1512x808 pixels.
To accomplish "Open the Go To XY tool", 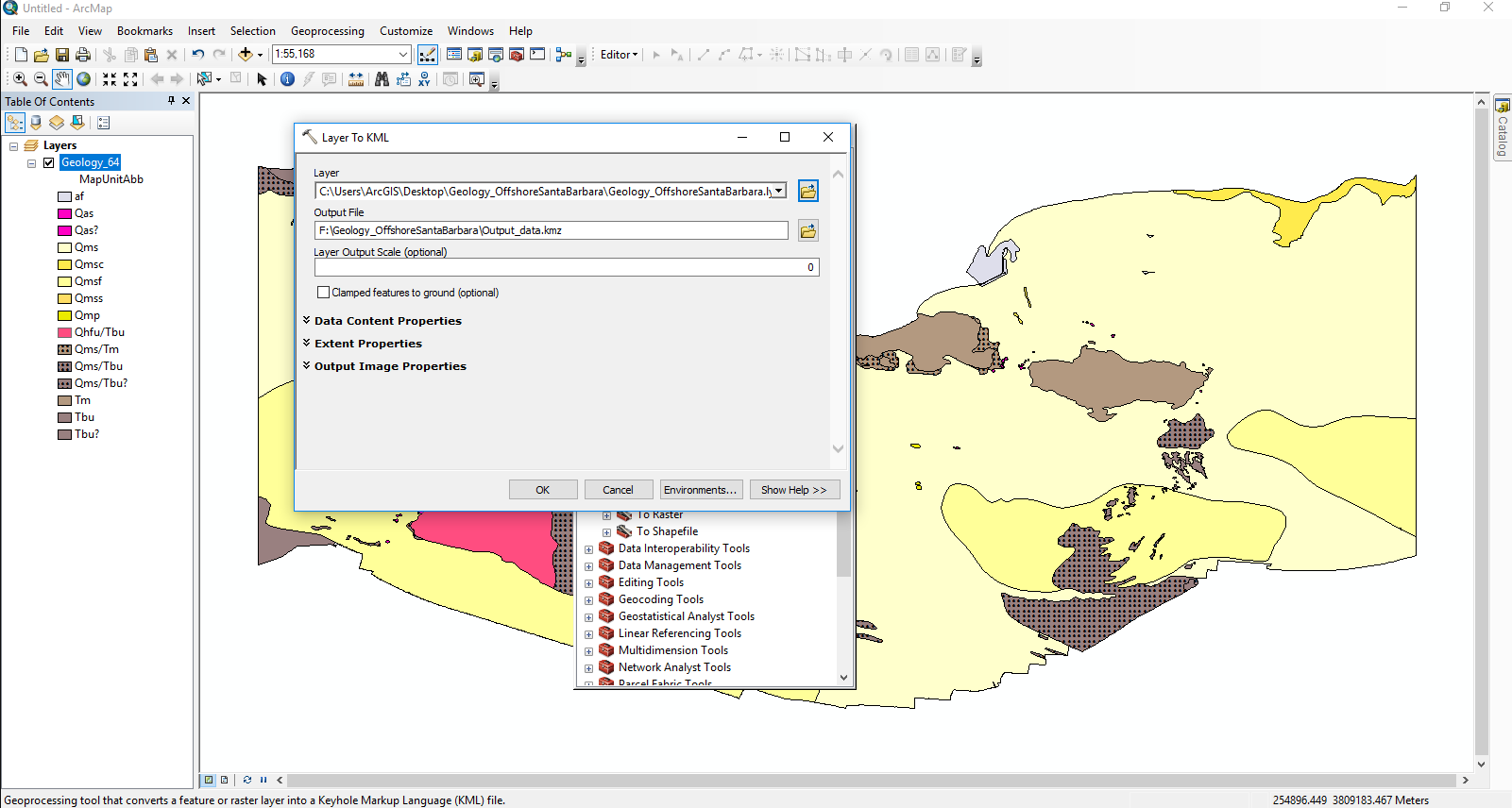I will (x=425, y=79).
